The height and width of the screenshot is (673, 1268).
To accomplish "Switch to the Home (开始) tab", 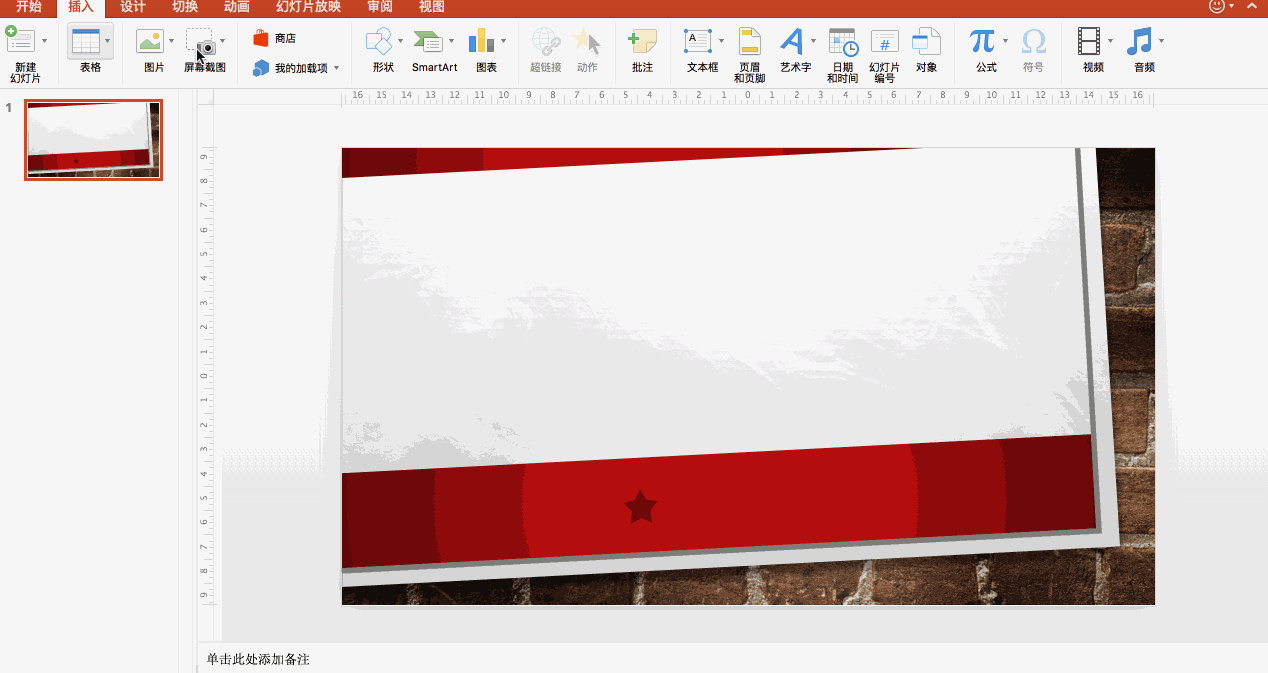I will (x=28, y=7).
